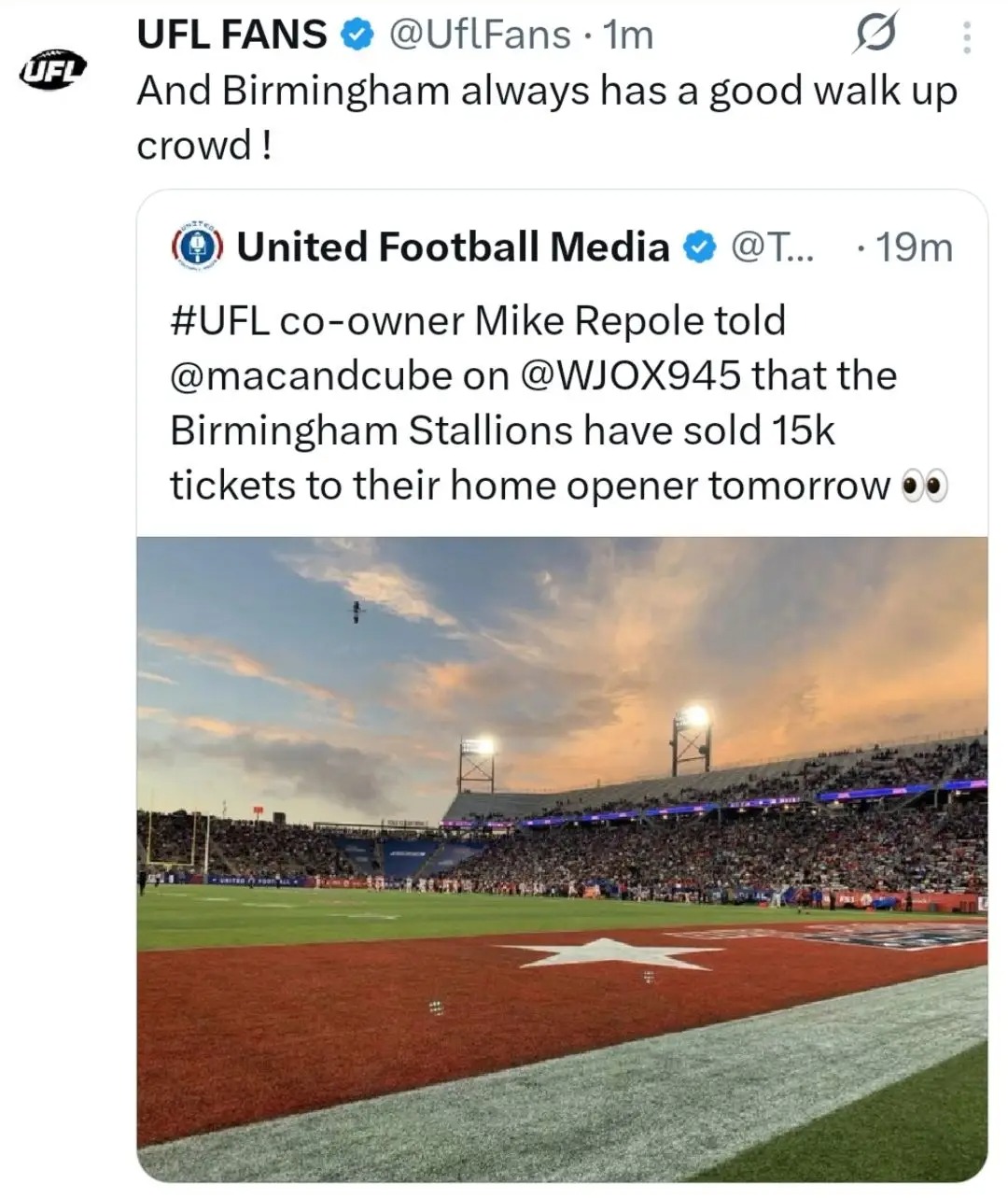Image resolution: width=1008 pixels, height=1198 pixels.
Task: Open the three-dot more options menu
Action: click(966, 36)
